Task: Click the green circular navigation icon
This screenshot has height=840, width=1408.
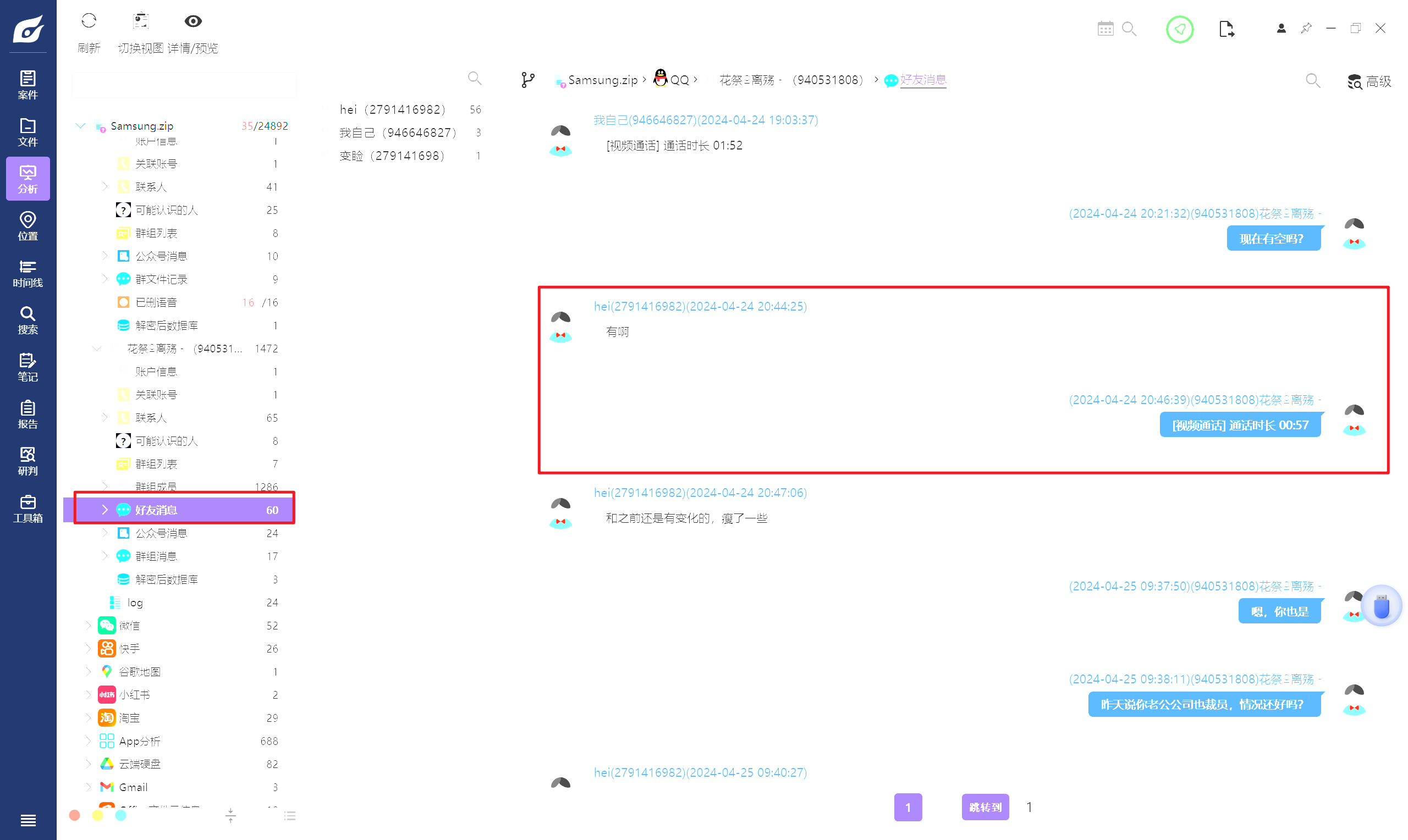Action: click(1179, 29)
